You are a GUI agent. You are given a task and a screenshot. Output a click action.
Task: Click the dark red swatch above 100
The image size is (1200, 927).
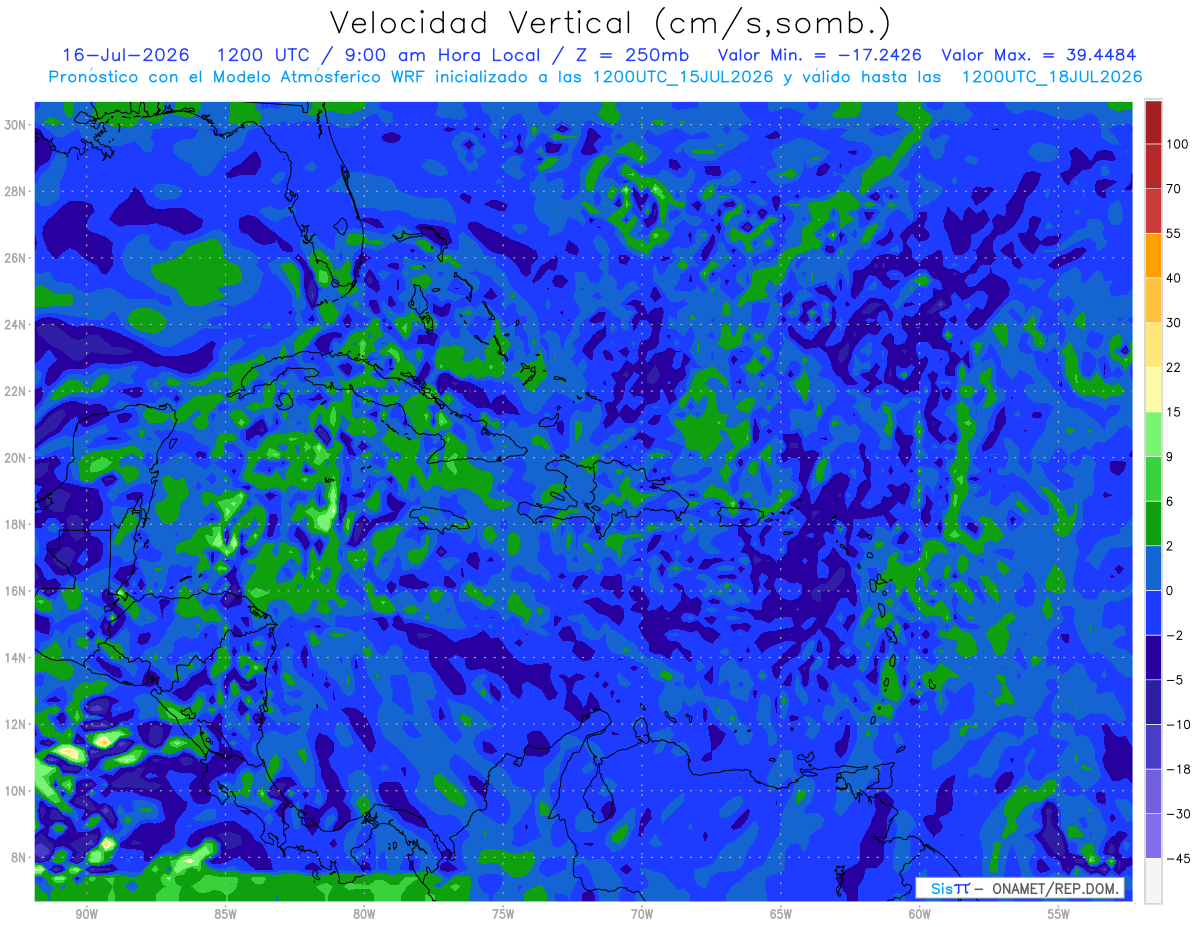(1153, 122)
